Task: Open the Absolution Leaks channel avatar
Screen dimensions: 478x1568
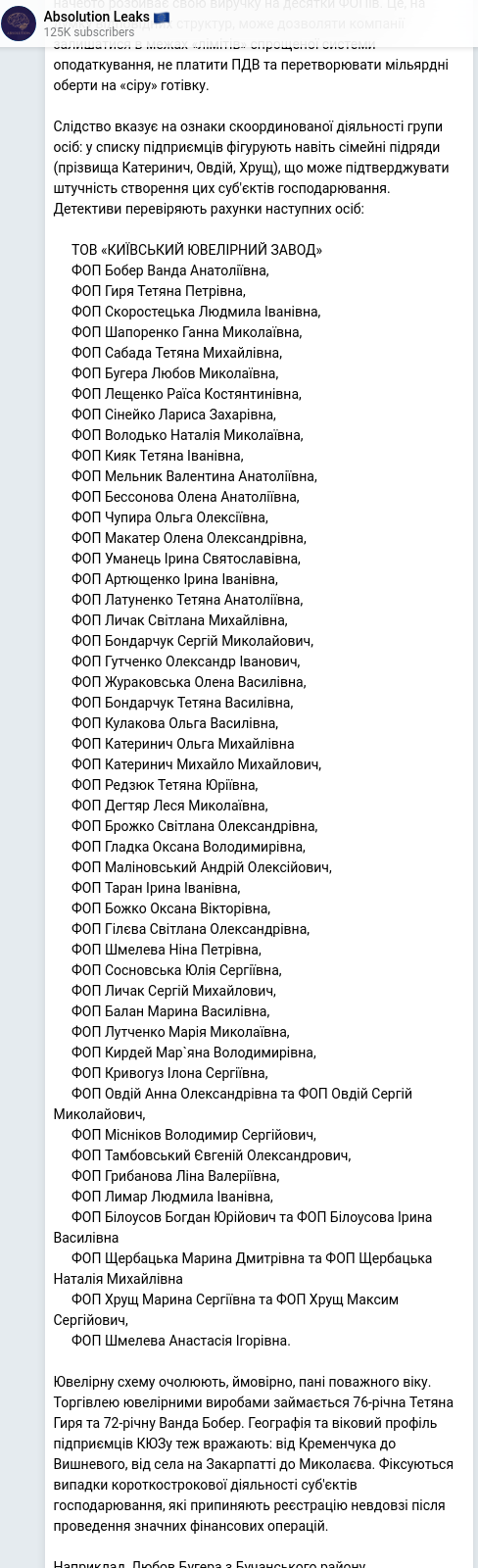Action: coord(19,24)
